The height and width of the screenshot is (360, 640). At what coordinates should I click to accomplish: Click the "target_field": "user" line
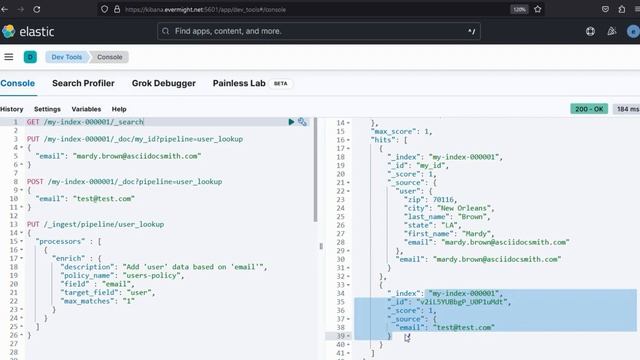pyautogui.click(x=107, y=293)
